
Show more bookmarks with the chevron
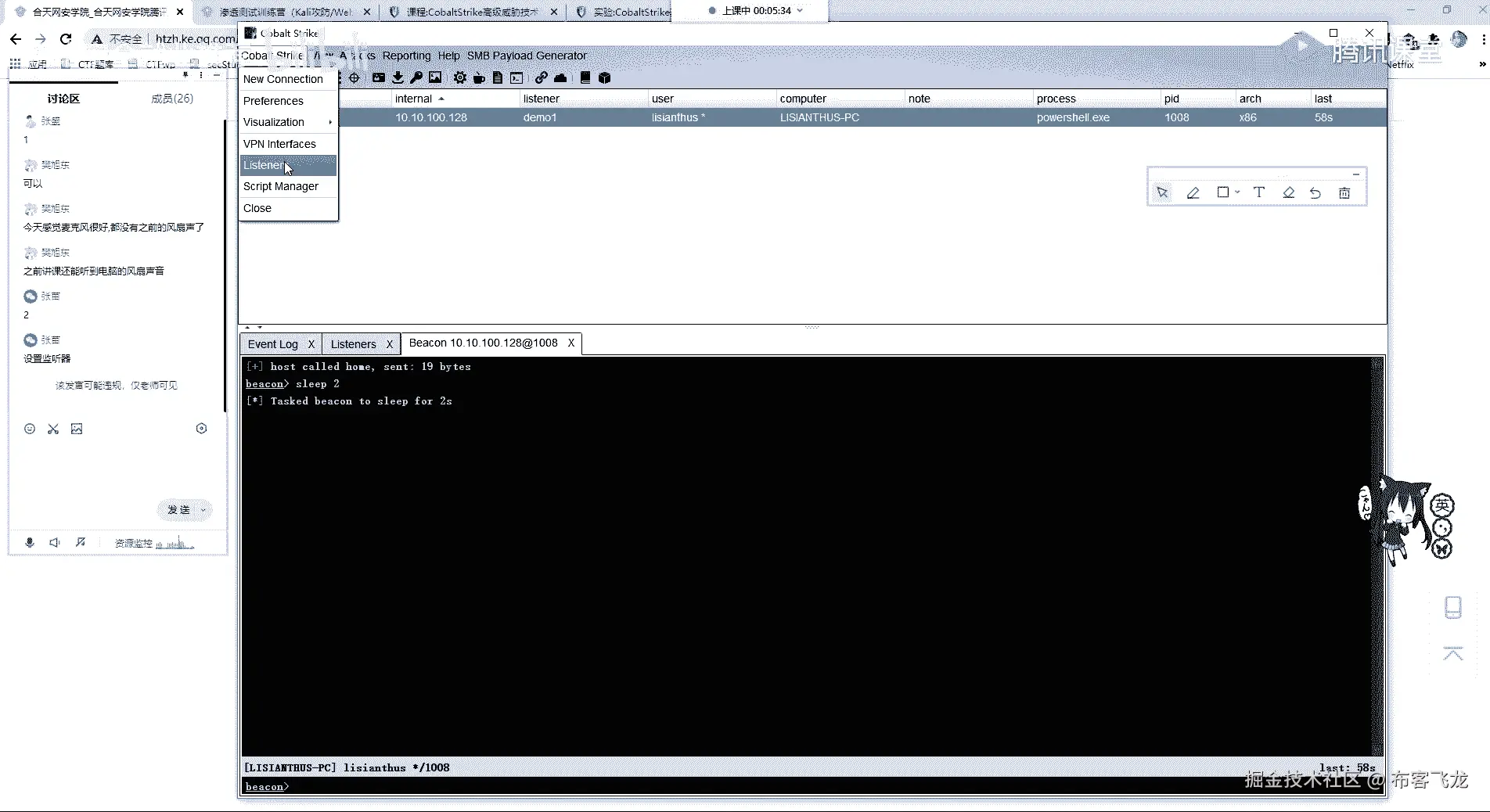pyautogui.click(x=1481, y=64)
